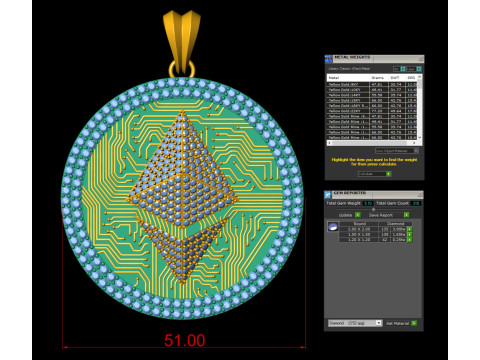
Task: Click second teal button in Metal Weights header
Action: (x=419, y=69)
